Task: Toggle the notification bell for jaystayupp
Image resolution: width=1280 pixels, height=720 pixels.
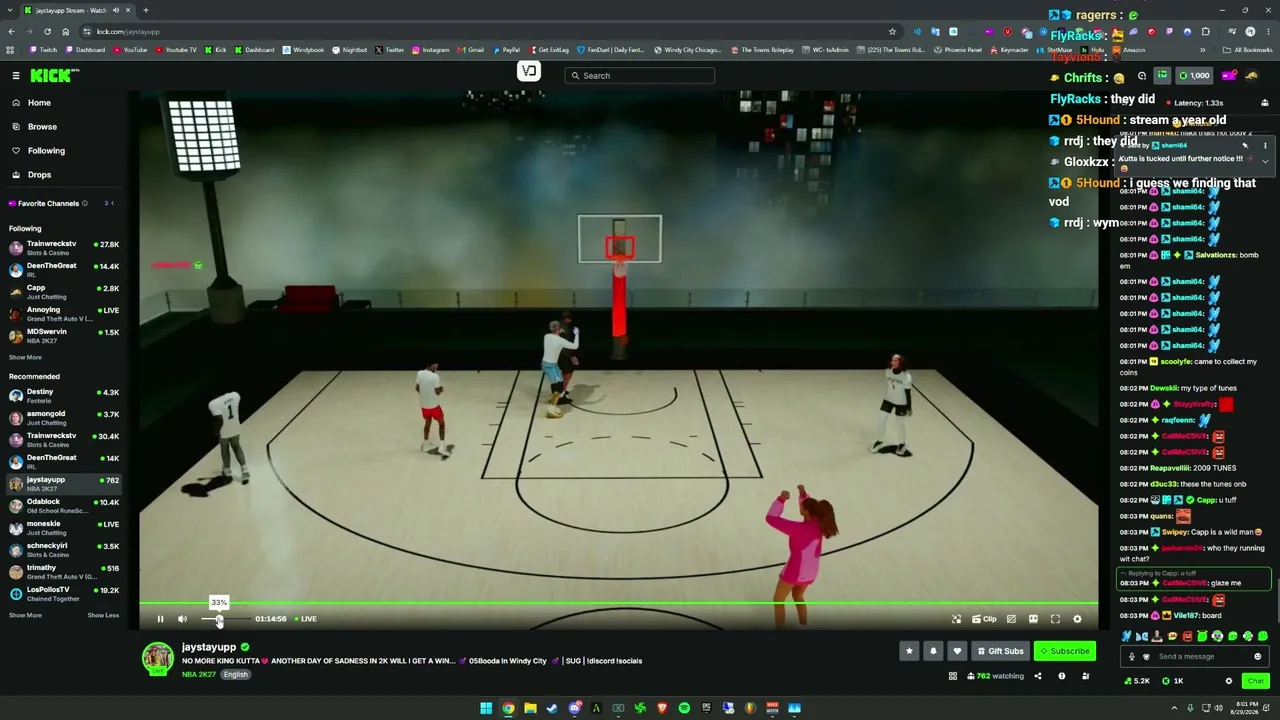Action: (933, 651)
